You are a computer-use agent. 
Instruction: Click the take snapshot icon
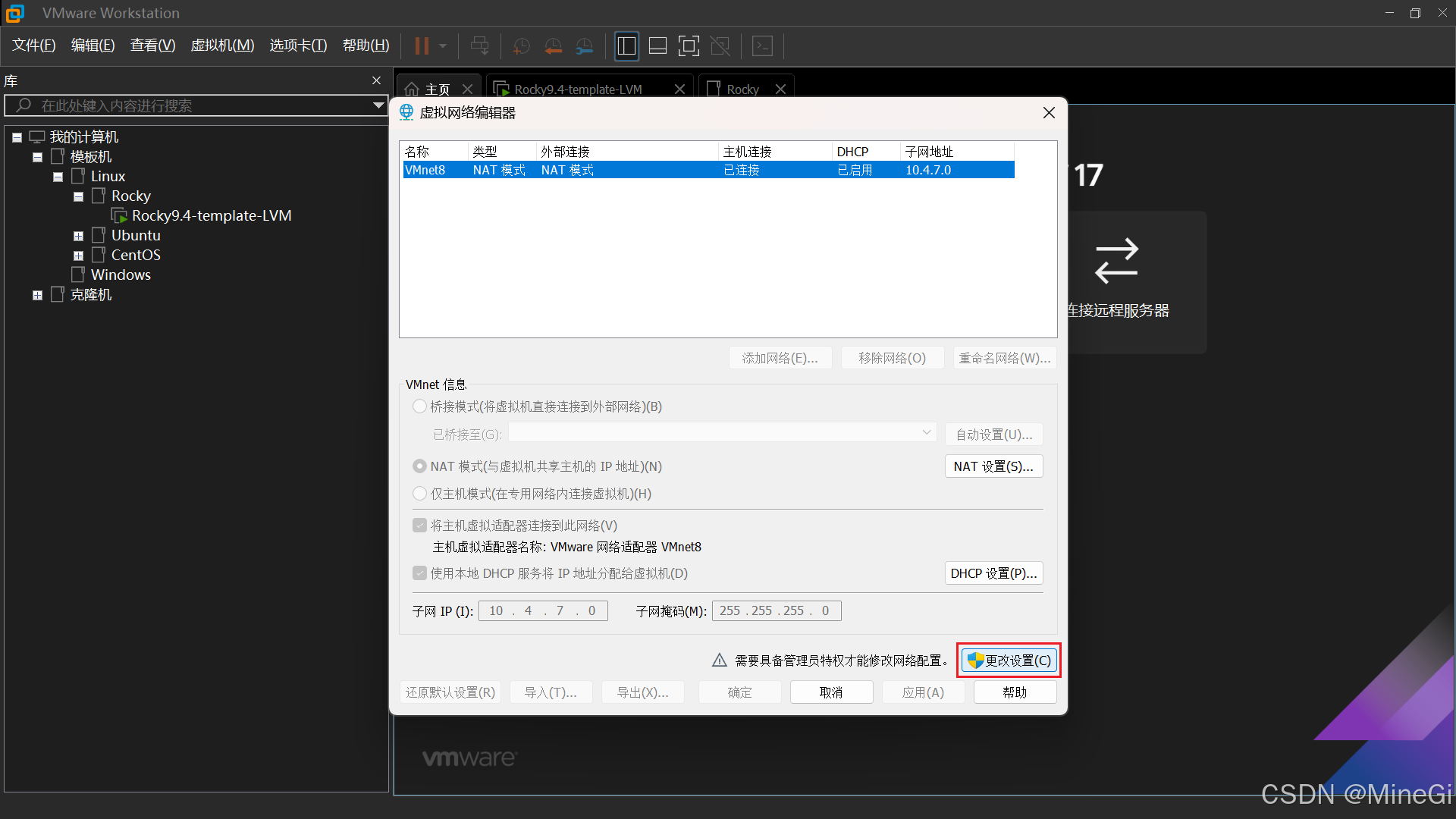(x=521, y=46)
